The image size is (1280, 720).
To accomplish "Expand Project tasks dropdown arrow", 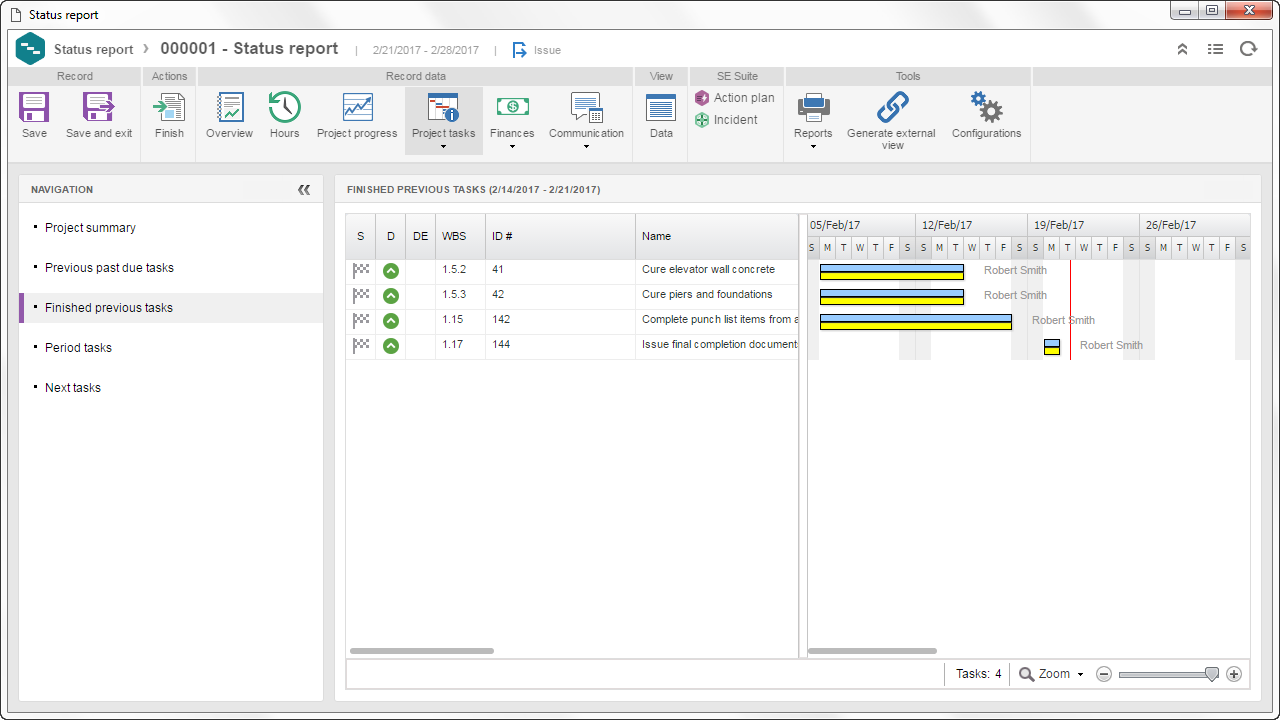I will (443, 147).
